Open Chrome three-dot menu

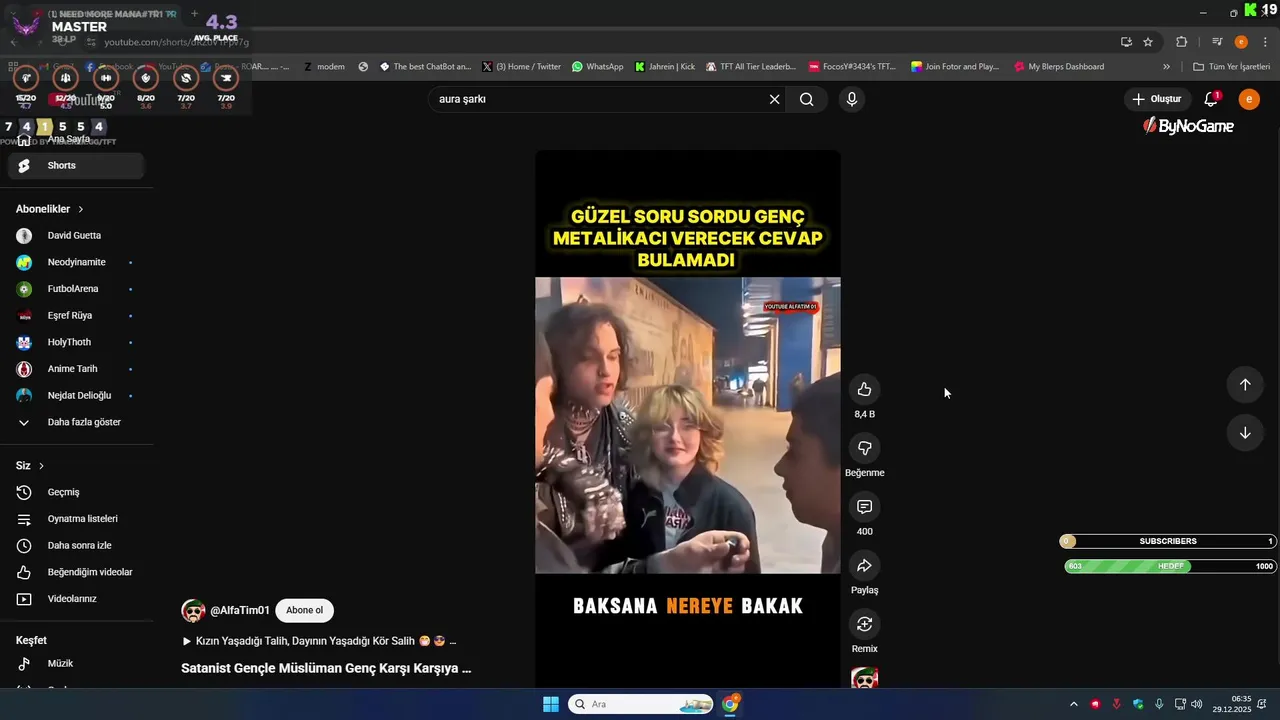tap(1264, 42)
